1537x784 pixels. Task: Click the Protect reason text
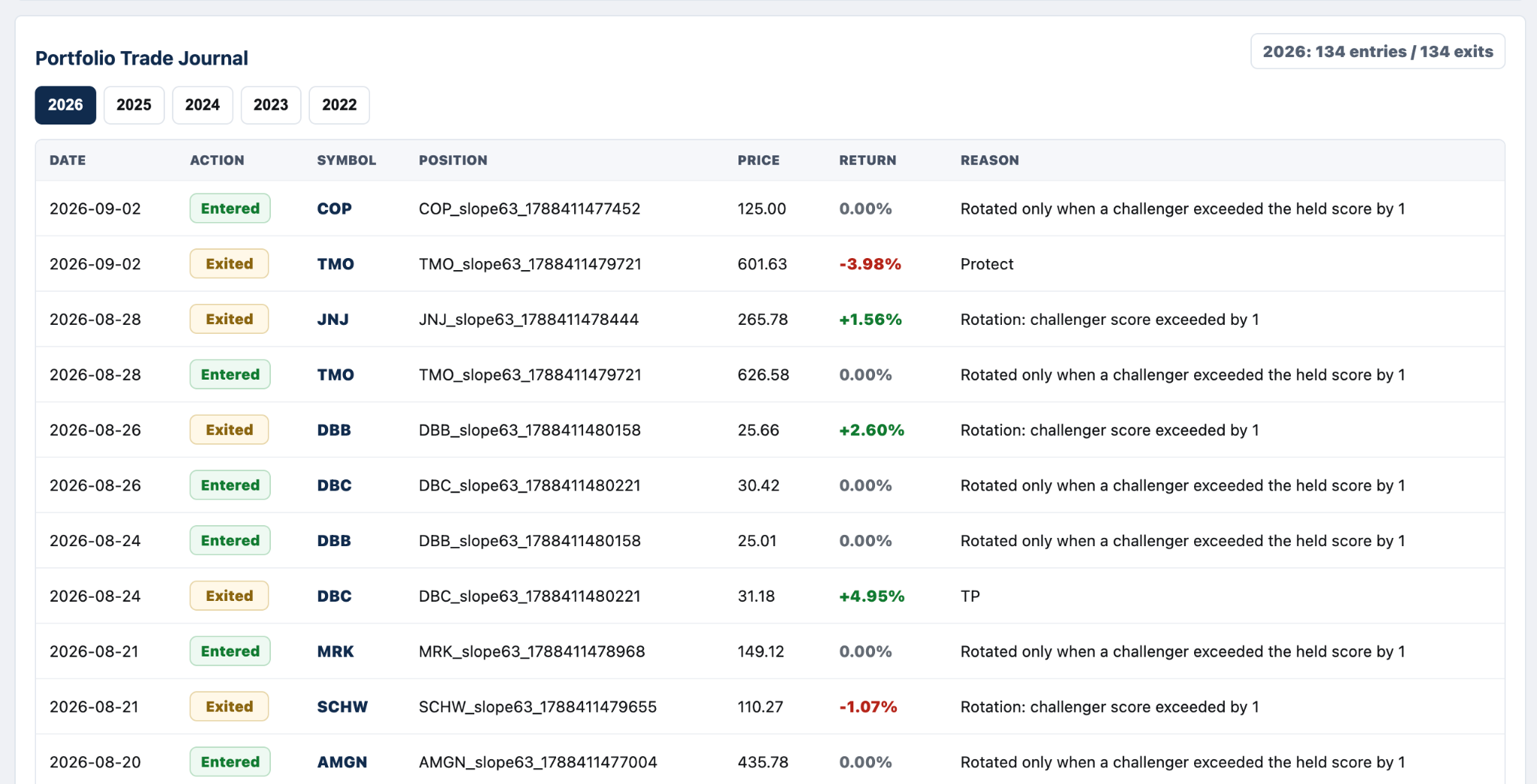pyautogui.click(x=987, y=264)
